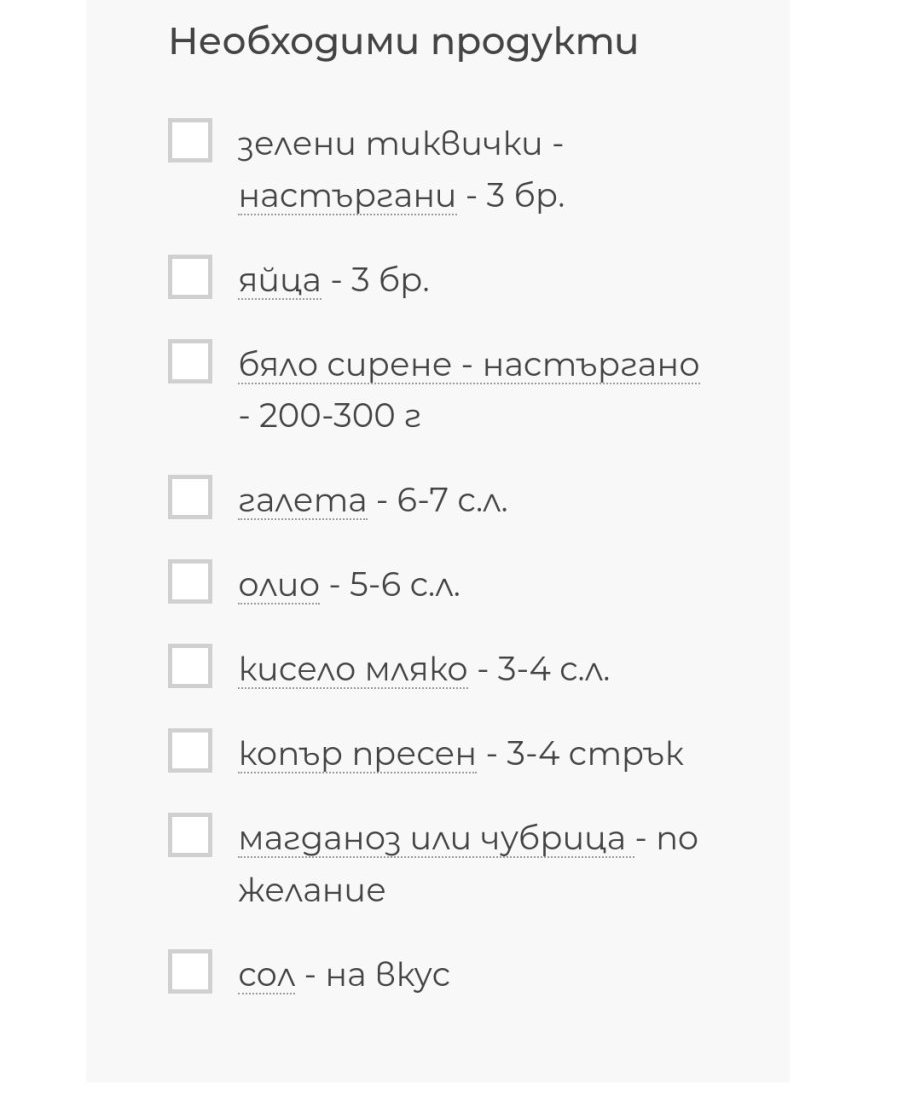Image resolution: width=921 pixels, height=1107 pixels.
Task: Select the копър пресен checkbox
Action: click(190, 750)
